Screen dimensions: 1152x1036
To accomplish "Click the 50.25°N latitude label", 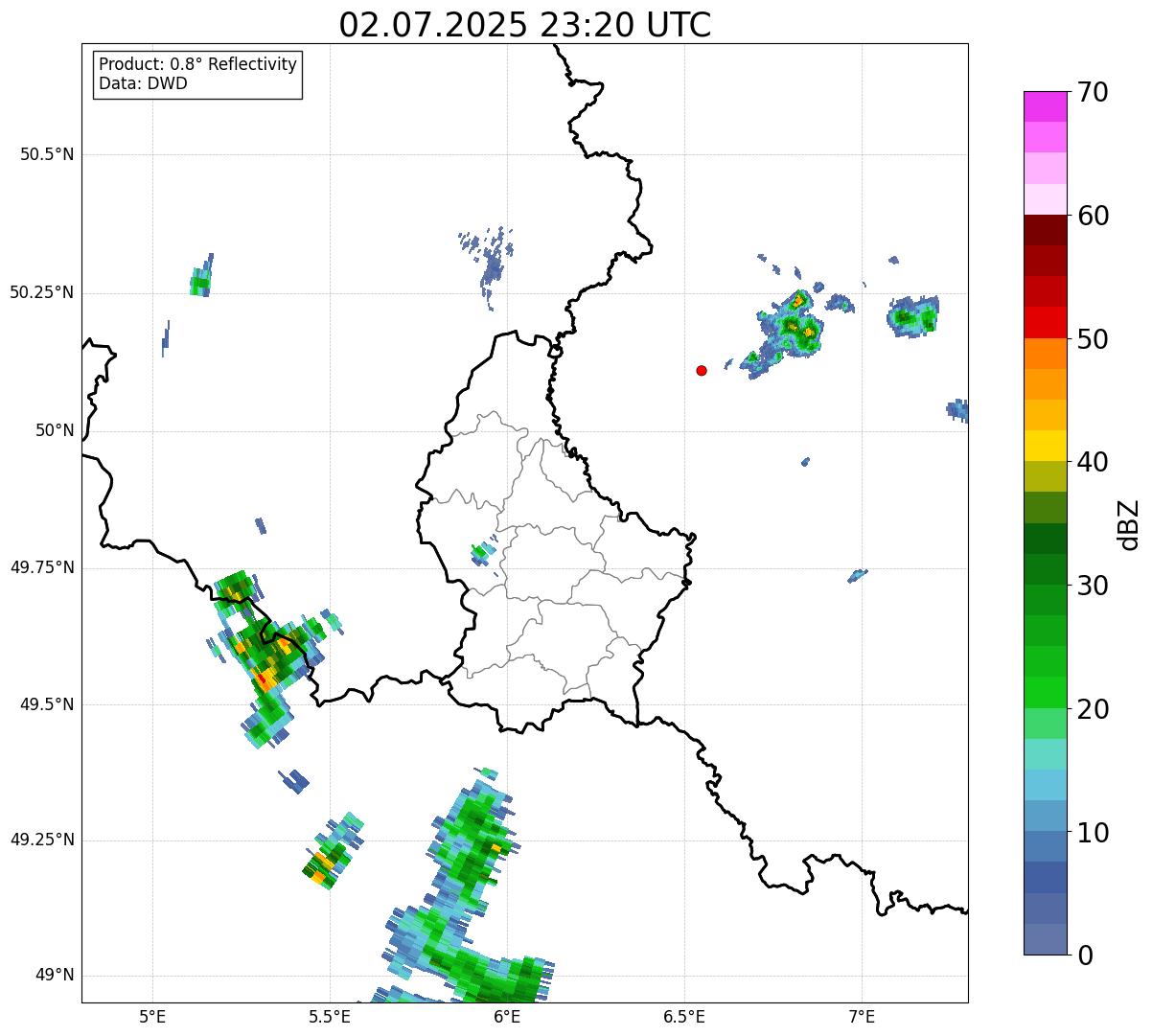I will click(42, 292).
